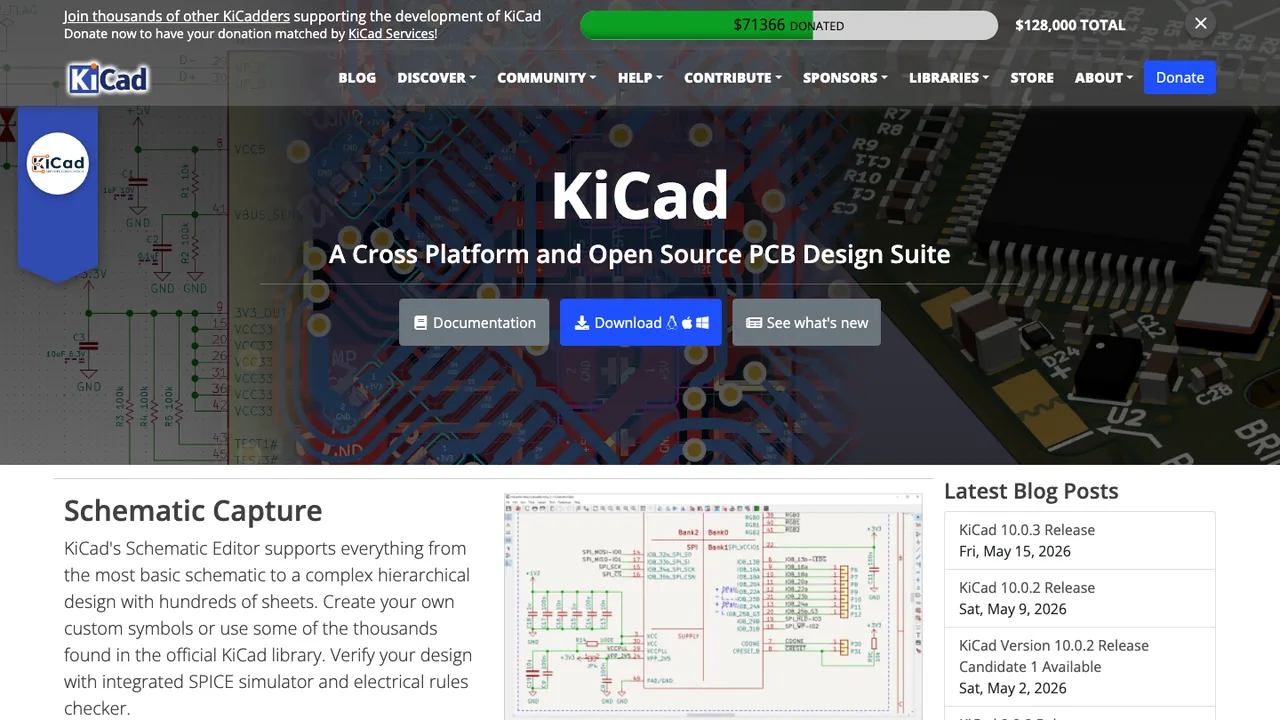Open the Documentation button

474,322
